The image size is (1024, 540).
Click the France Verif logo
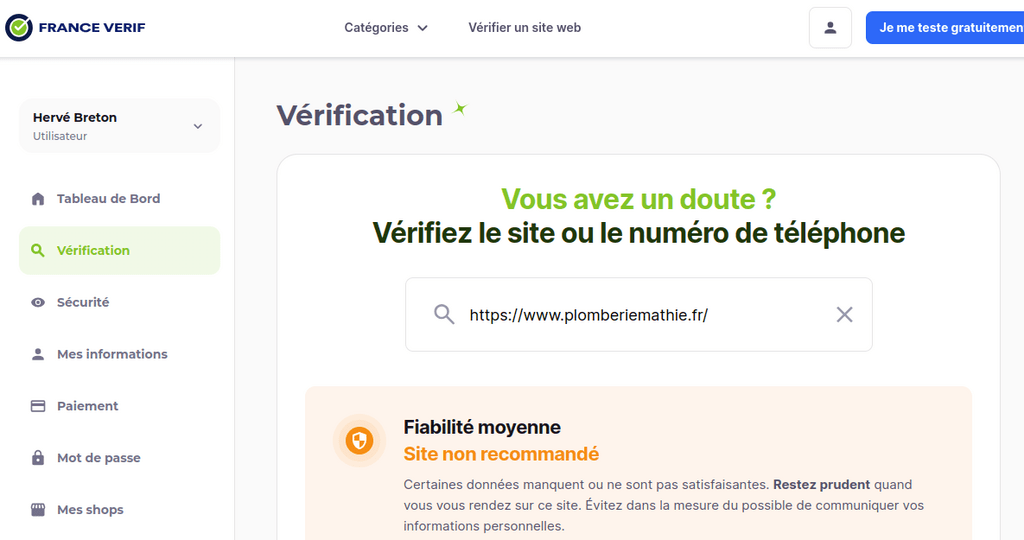[75, 27]
